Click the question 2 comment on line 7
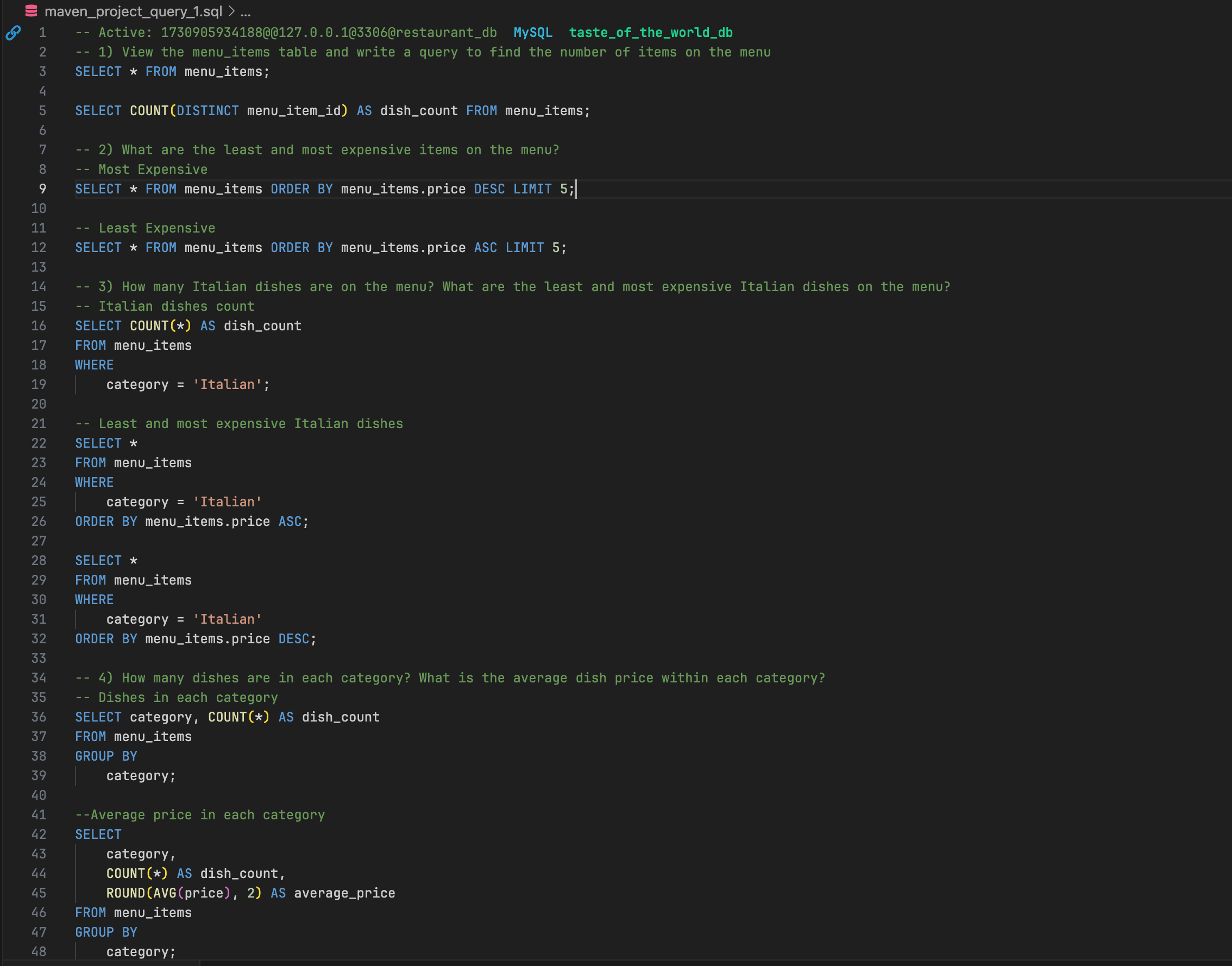This screenshot has height=966, width=1232. pos(317,150)
